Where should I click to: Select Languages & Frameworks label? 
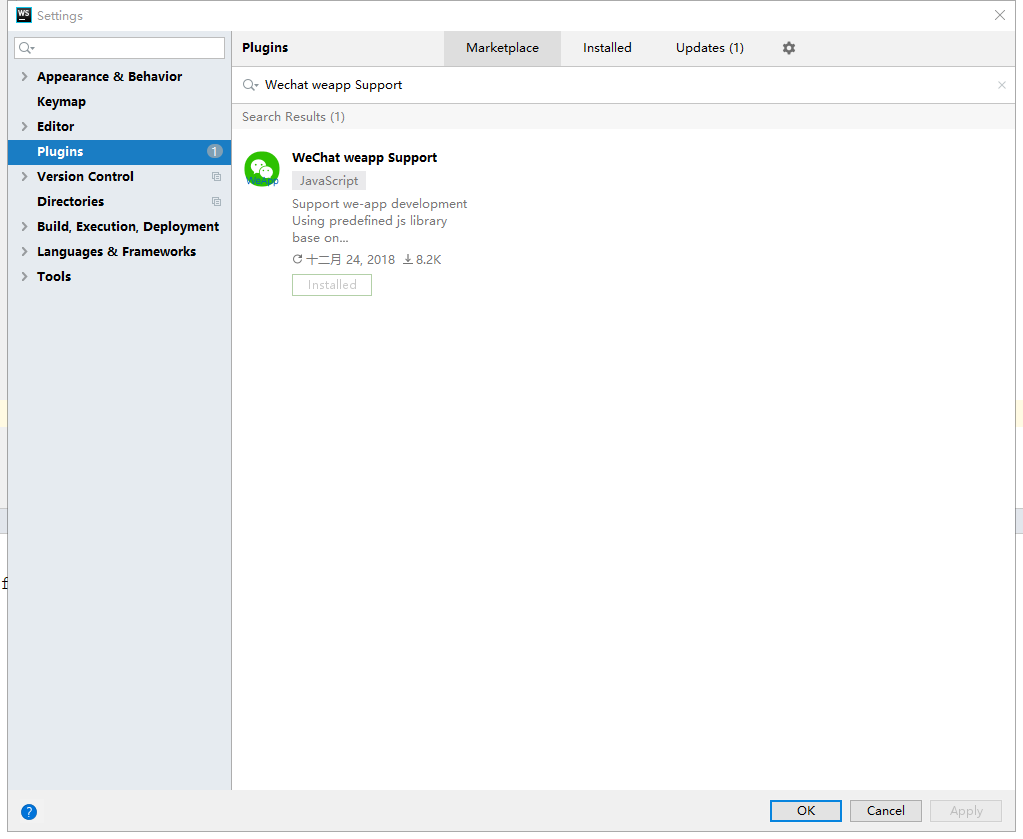click(117, 252)
